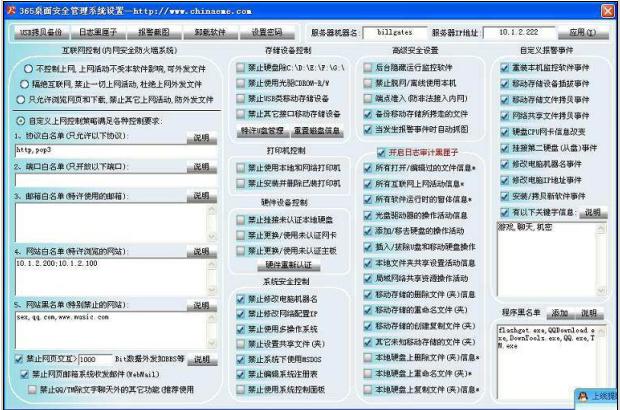Viewport: 620px width, 410px height.
Task: Open the USB拷贝备份 tab
Action: pos(40,32)
